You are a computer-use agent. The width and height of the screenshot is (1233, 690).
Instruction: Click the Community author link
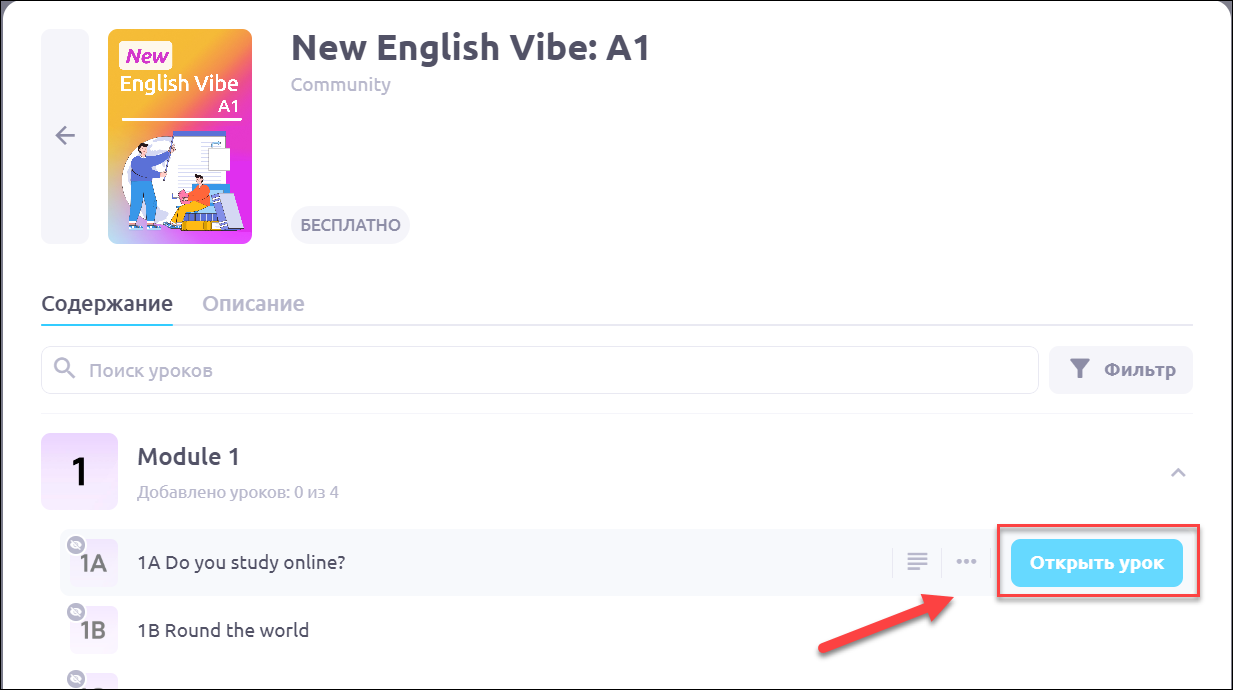[x=340, y=85]
